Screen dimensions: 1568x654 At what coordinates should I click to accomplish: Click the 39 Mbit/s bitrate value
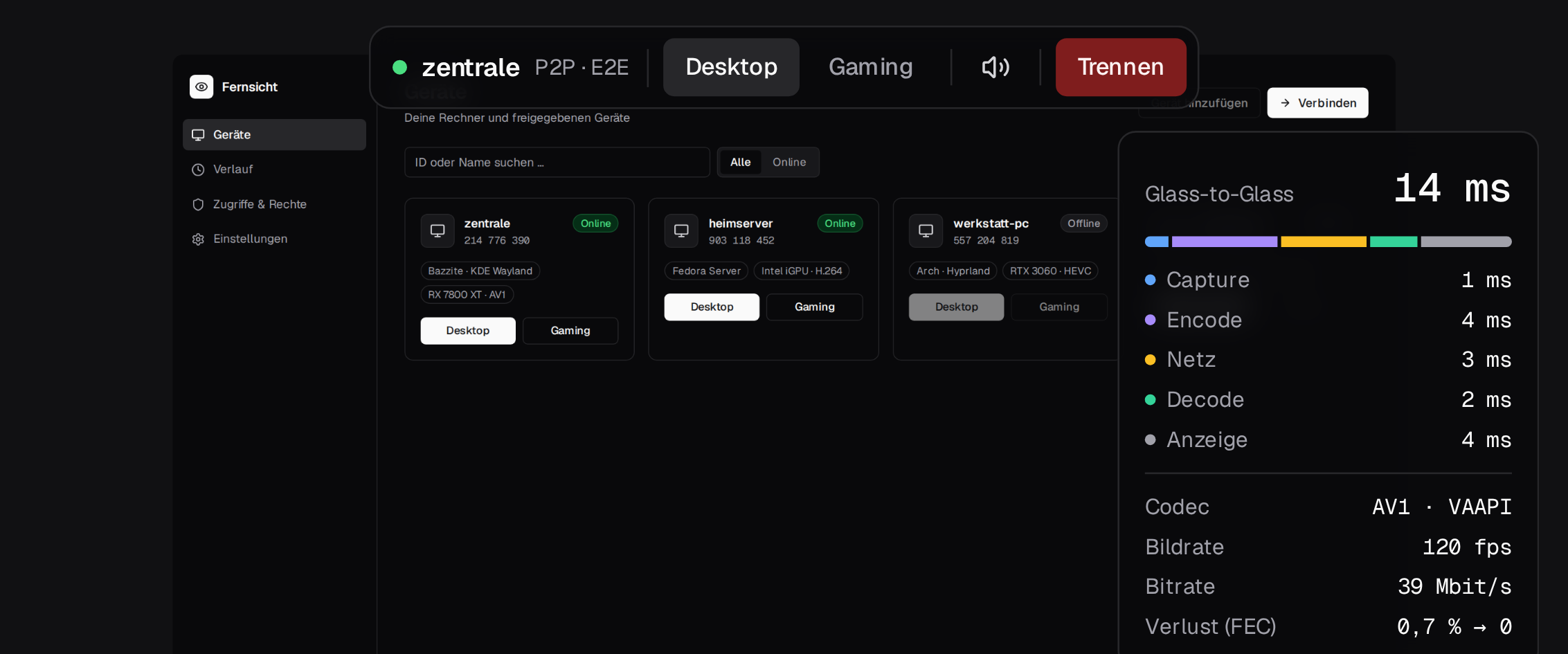pyautogui.click(x=1454, y=587)
